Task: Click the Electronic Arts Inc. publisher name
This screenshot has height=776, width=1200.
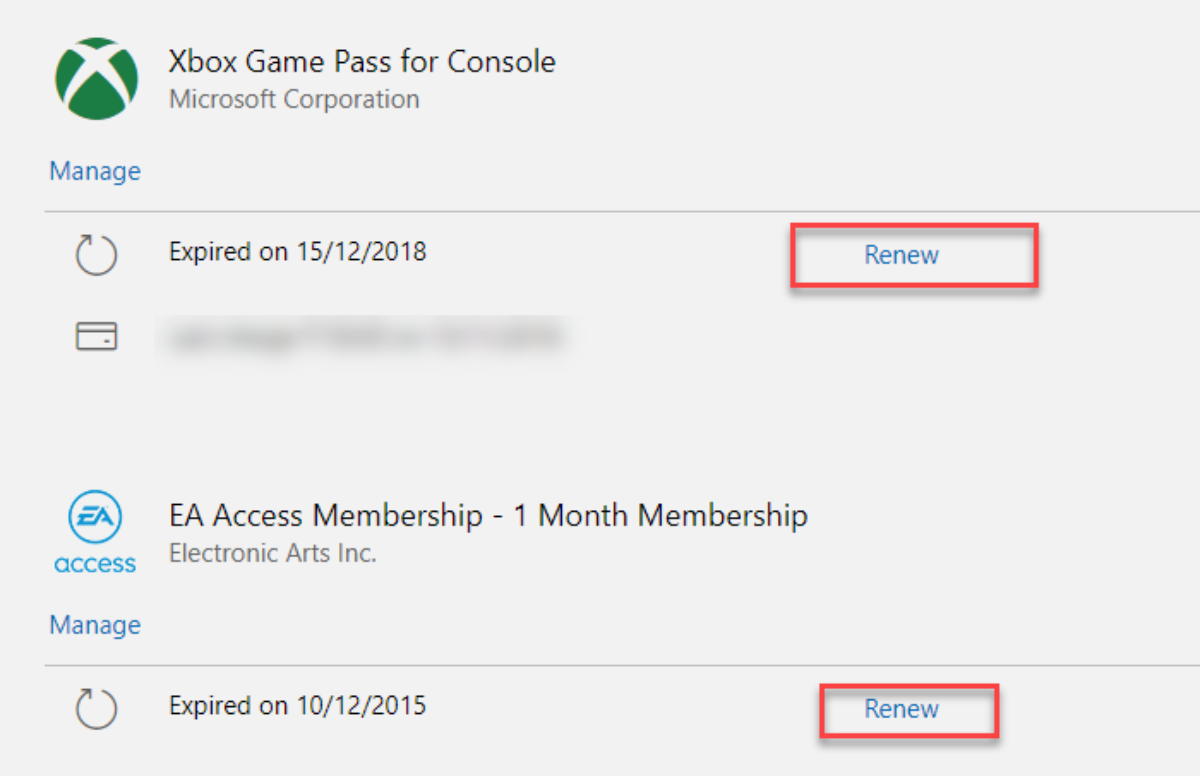Action: (273, 553)
